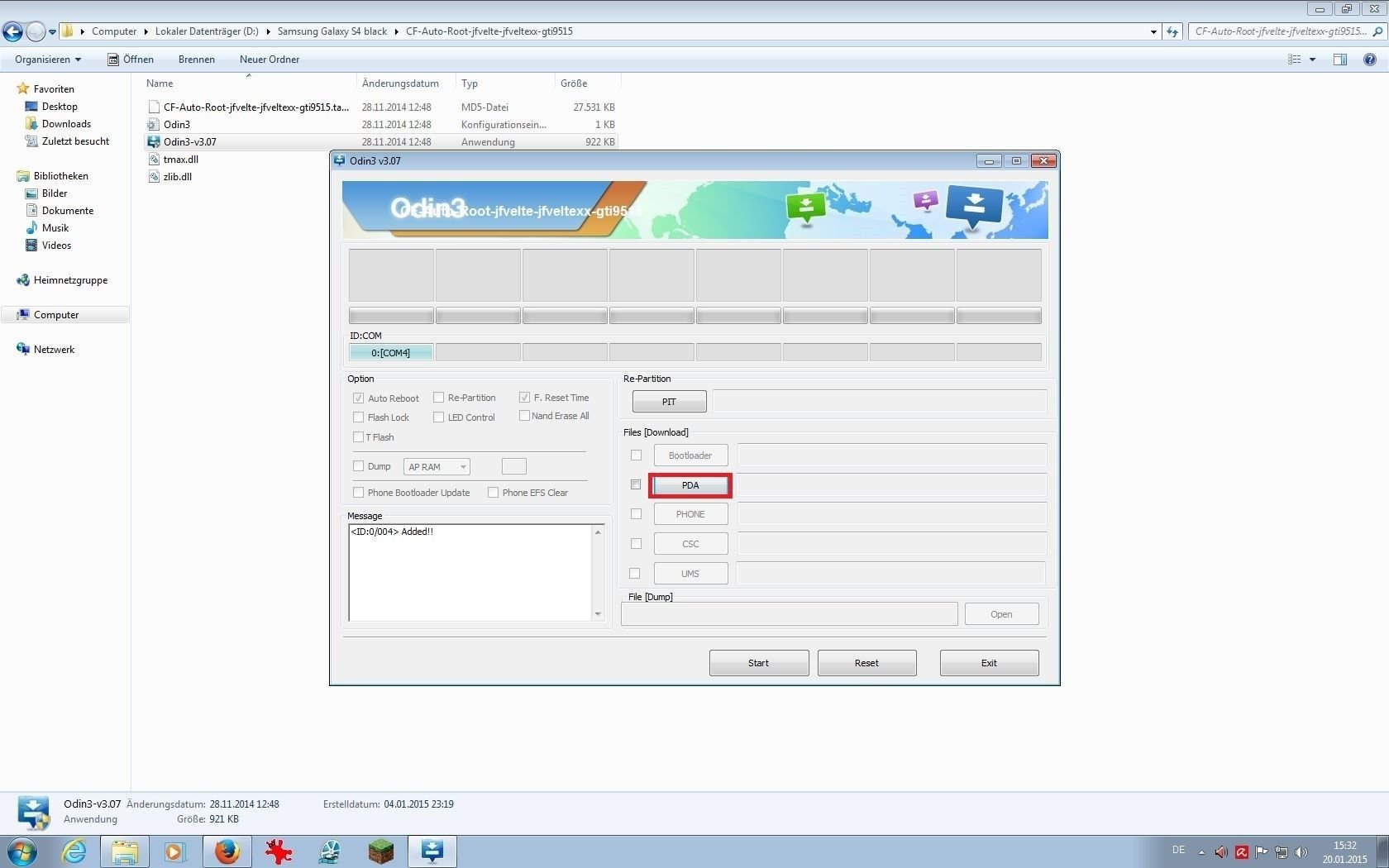Click the Exit button in Odin3

[x=989, y=663]
